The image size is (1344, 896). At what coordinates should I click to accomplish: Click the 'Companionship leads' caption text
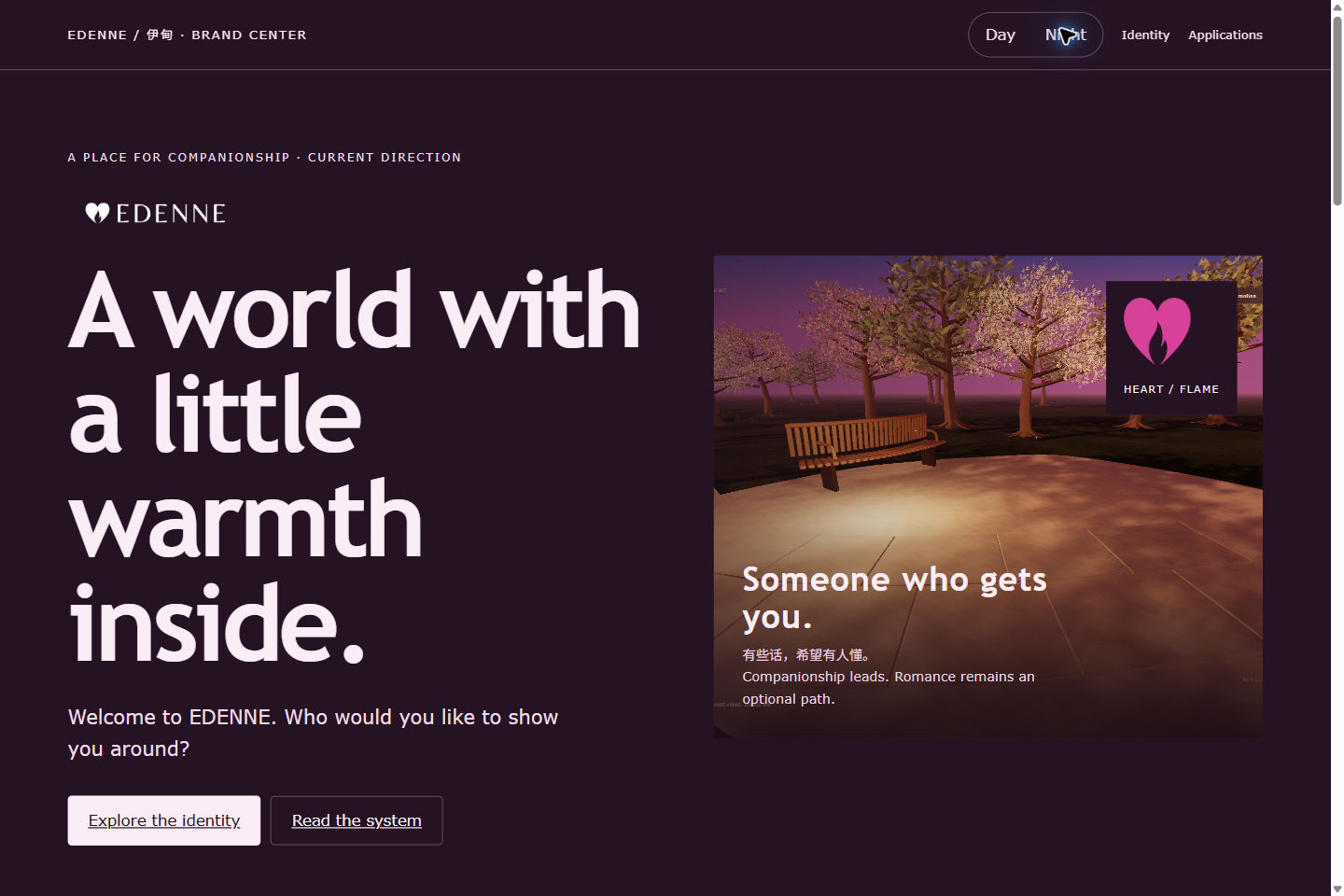(x=889, y=688)
